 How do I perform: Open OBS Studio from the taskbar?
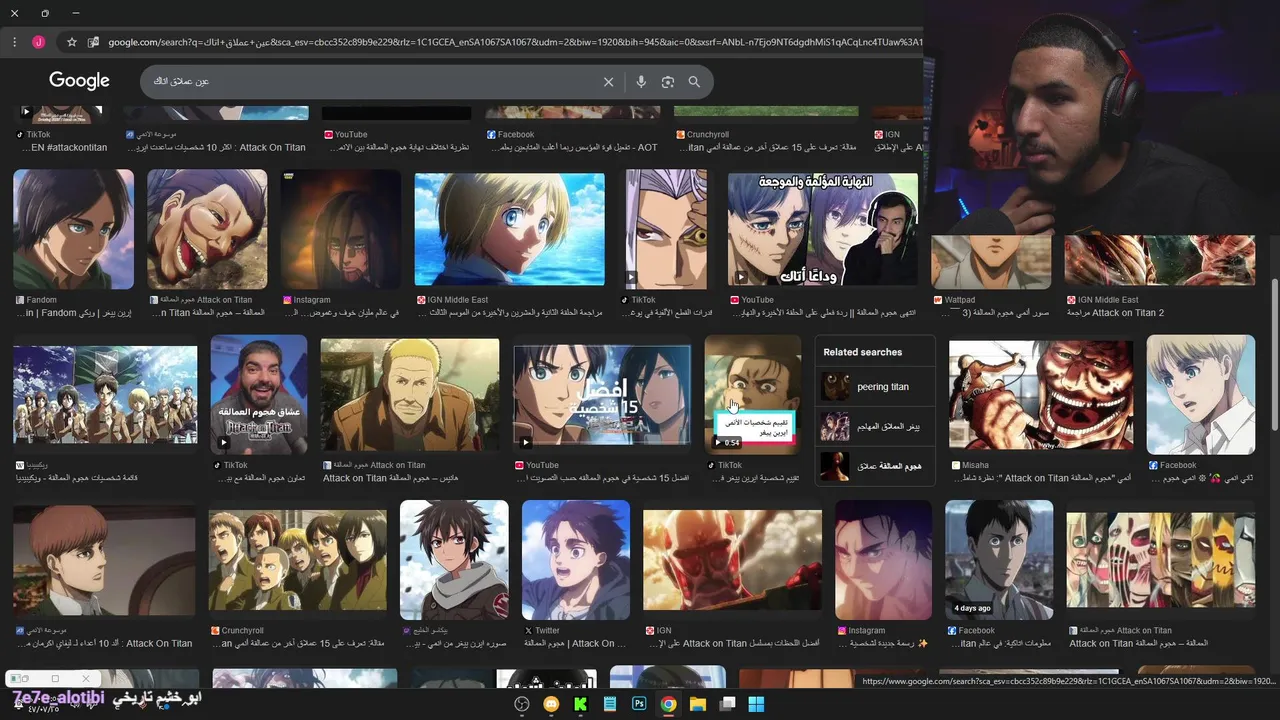pyautogui.click(x=521, y=704)
